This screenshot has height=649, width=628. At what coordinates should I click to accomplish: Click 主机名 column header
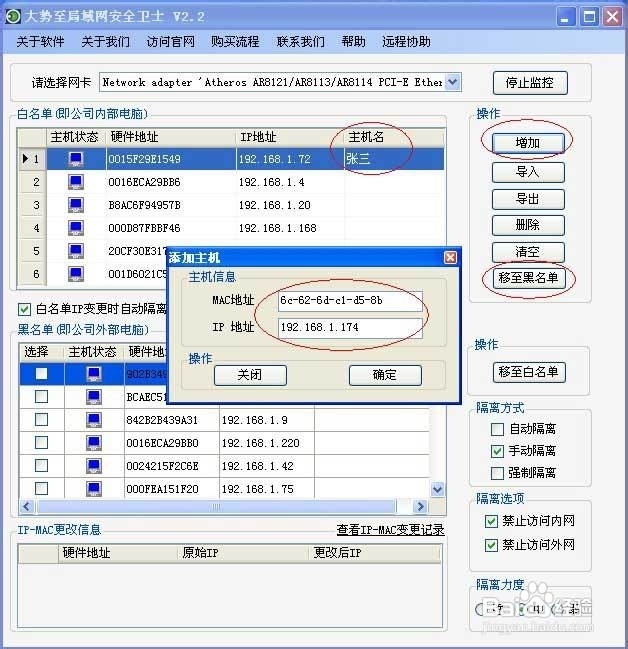coord(394,137)
